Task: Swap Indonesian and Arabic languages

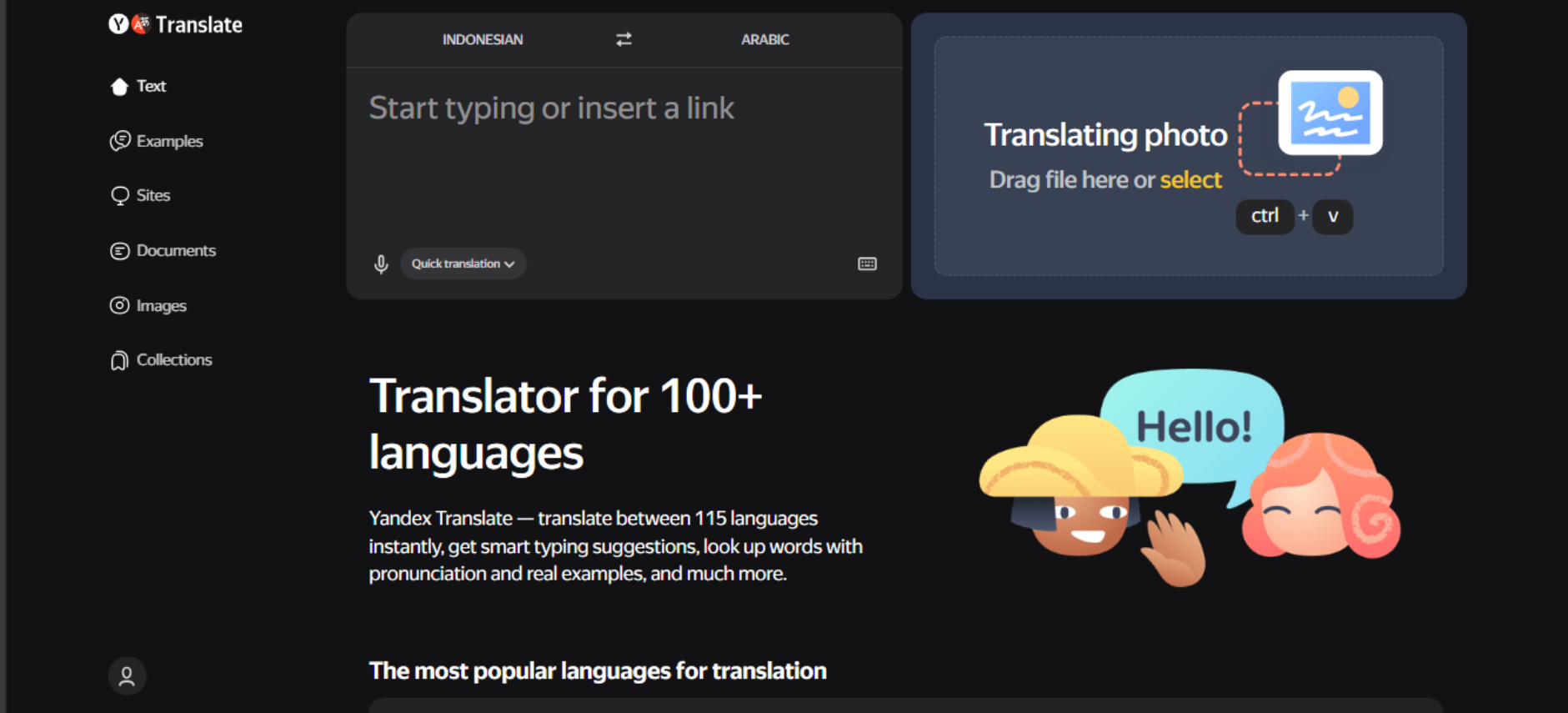Action: [x=624, y=39]
